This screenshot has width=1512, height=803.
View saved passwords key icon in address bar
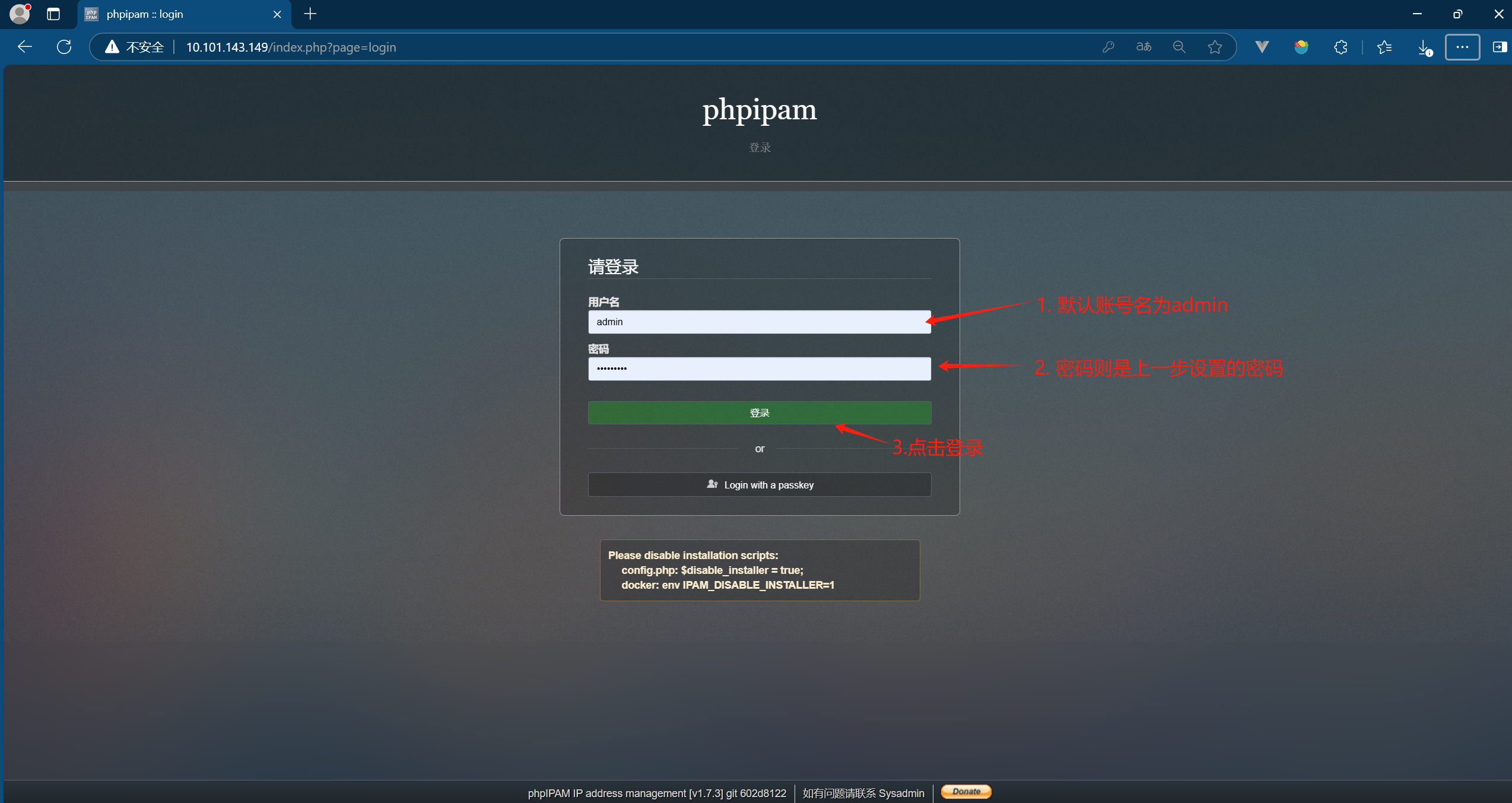[x=1108, y=47]
